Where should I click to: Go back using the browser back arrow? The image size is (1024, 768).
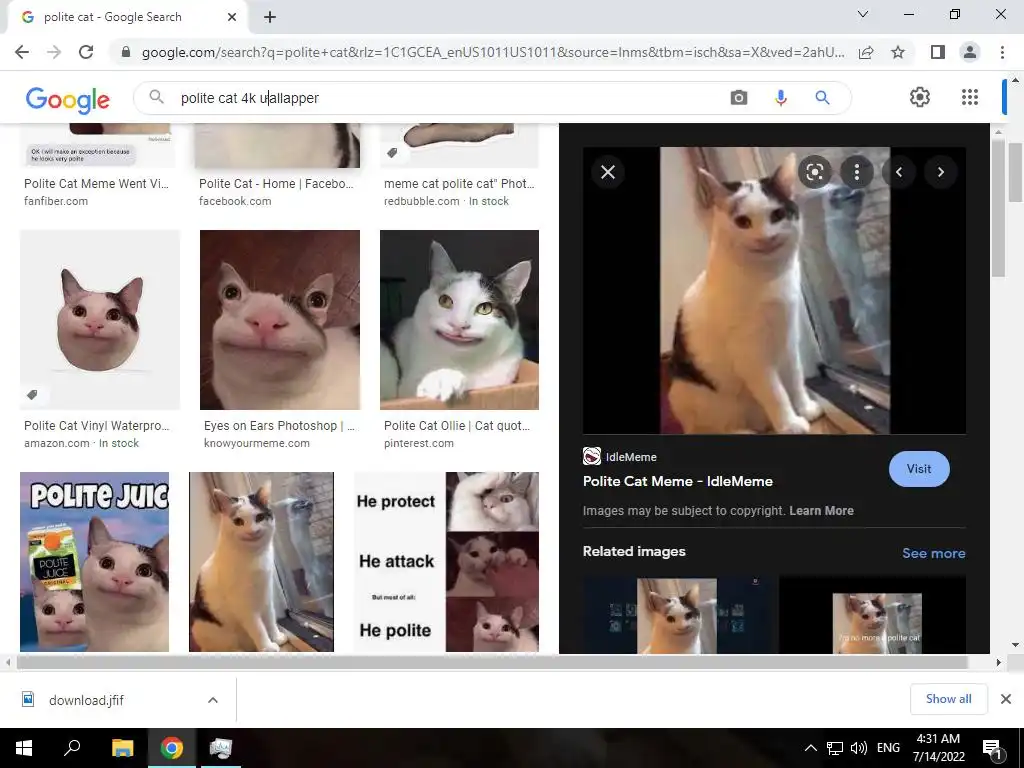pyautogui.click(x=22, y=52)
